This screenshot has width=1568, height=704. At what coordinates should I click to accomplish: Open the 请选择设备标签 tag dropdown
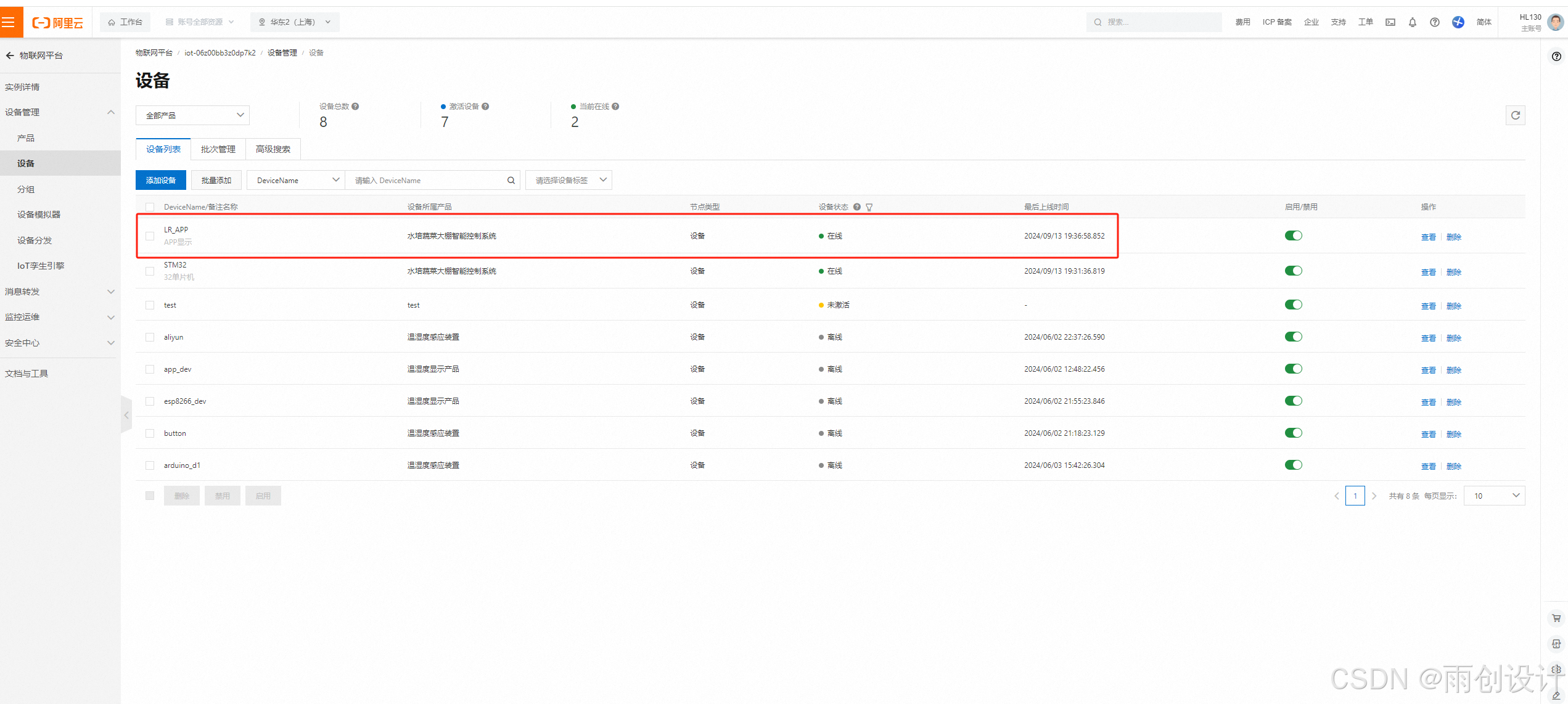[569, 181]
